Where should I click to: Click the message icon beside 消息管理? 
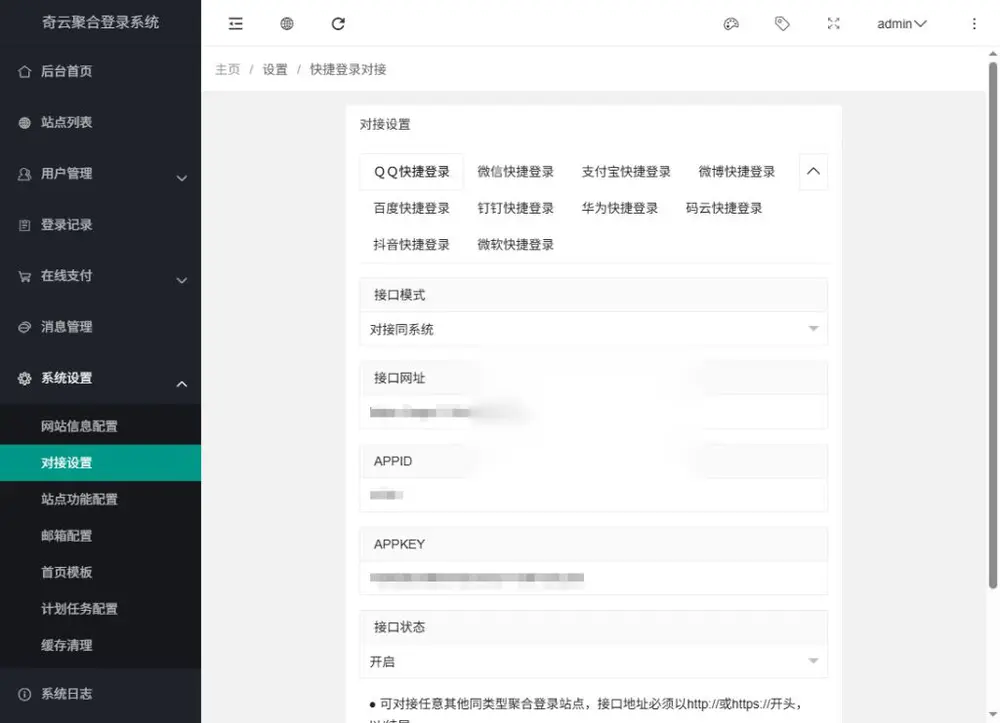pyautogui.click(x=24, y=327)
